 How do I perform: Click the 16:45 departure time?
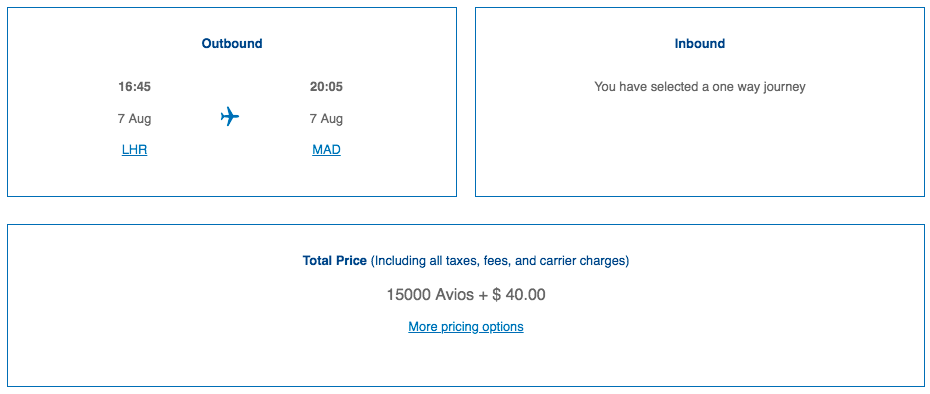135,87
